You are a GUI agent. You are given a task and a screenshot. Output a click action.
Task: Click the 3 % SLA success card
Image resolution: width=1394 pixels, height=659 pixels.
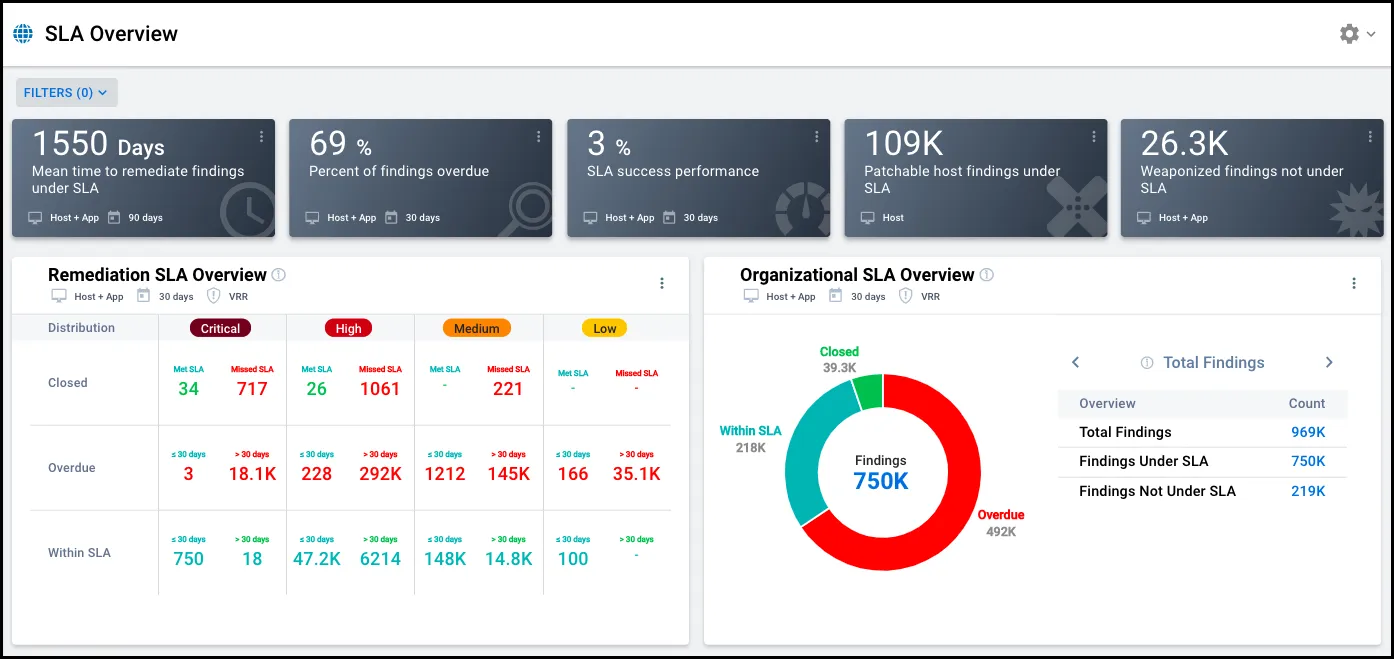point(698,178)
